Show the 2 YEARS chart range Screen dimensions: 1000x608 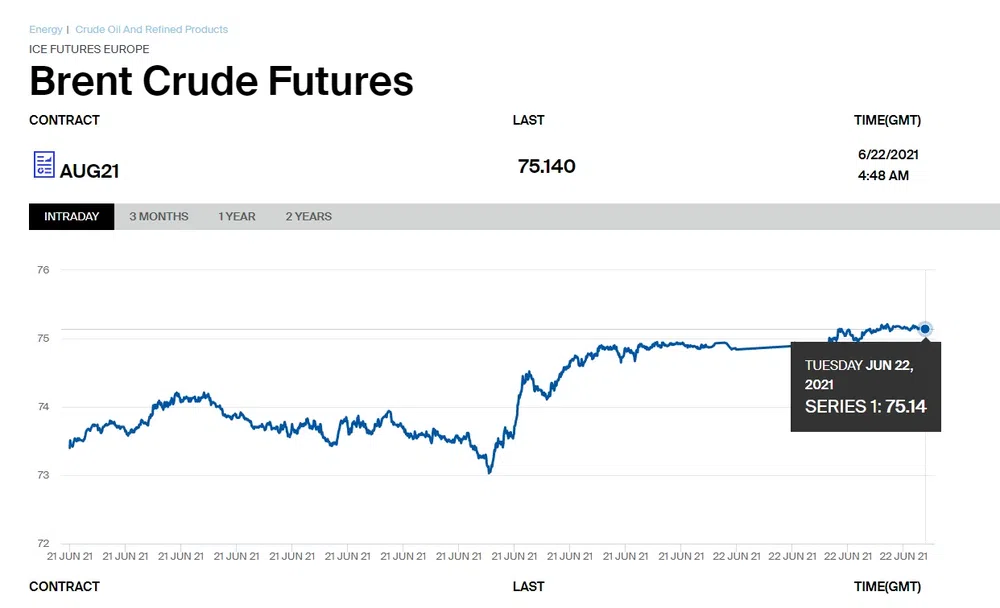(308, 217)
